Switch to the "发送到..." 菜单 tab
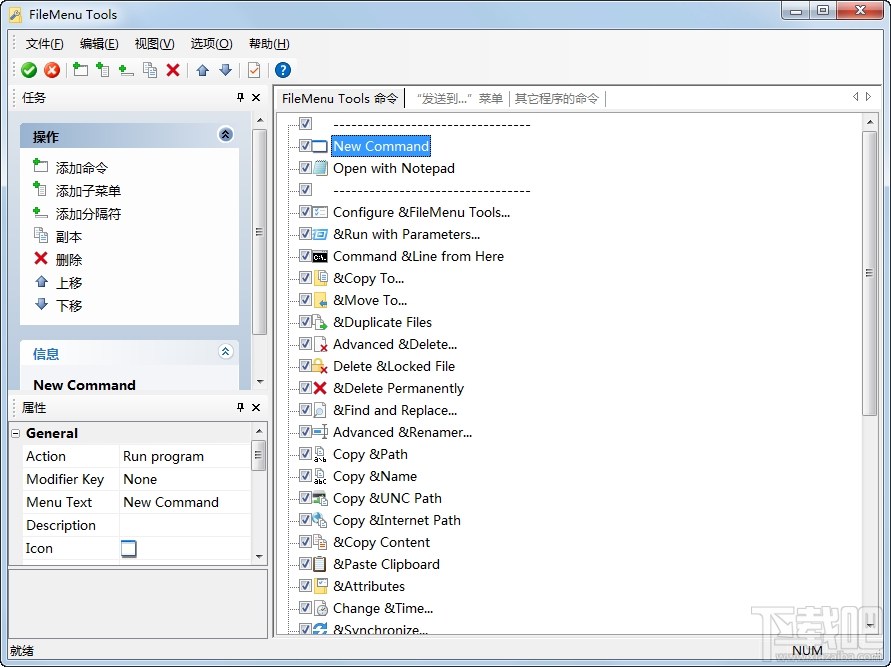Image resolution: width=891 pixels, height=667 pixels. click(x=459, y=99)
